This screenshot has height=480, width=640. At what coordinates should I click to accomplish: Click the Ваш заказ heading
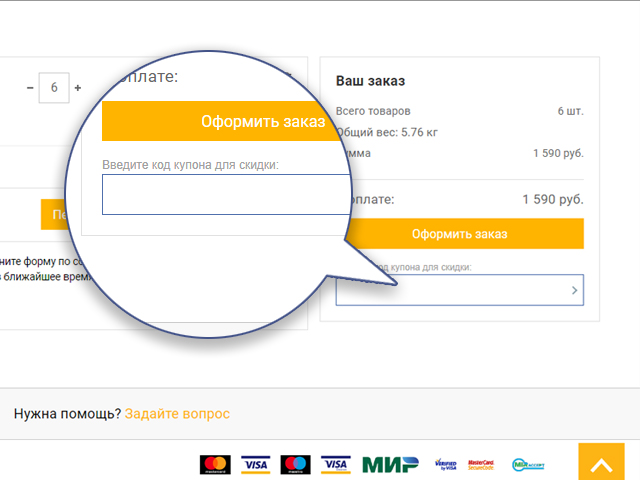(x=370, y=81)
